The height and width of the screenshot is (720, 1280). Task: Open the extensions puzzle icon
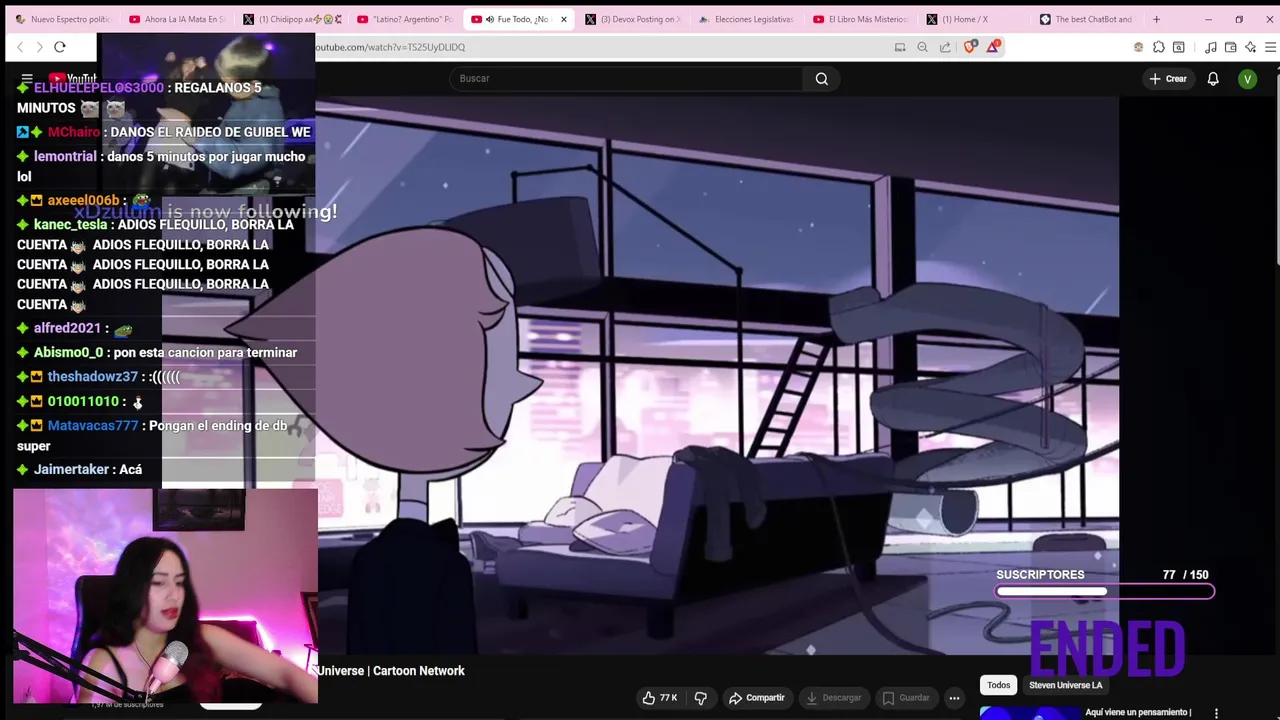pos(1158,47)
